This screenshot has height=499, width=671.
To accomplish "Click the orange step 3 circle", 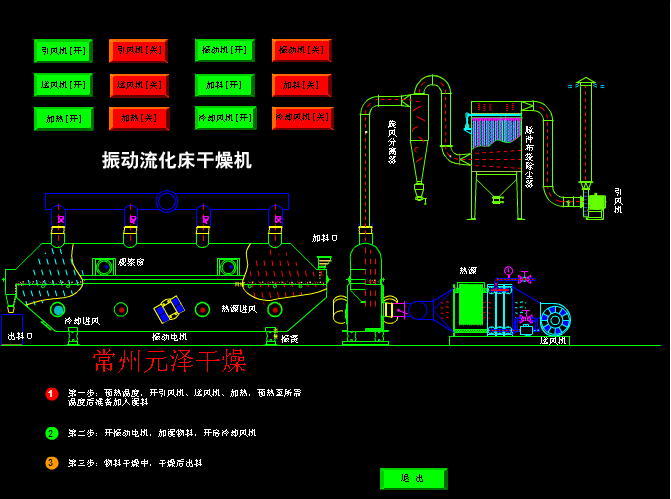I will 52,463.
